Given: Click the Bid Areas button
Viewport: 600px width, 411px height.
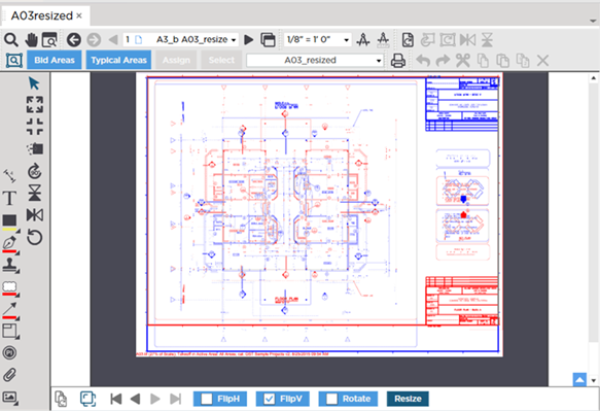Looking at the screenshot, I should [54, 60].
